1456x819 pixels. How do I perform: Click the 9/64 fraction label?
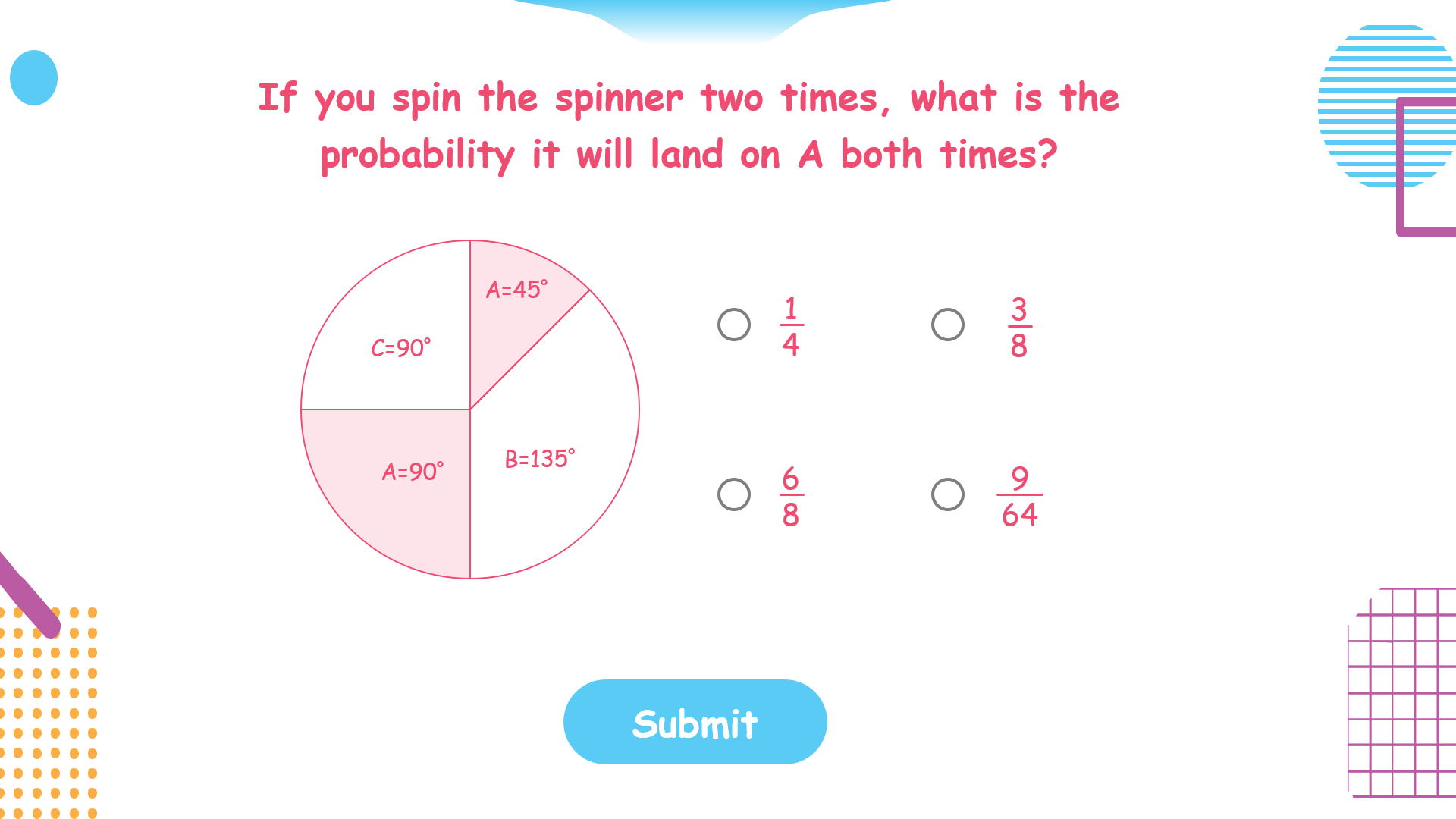click(1019, 497)
